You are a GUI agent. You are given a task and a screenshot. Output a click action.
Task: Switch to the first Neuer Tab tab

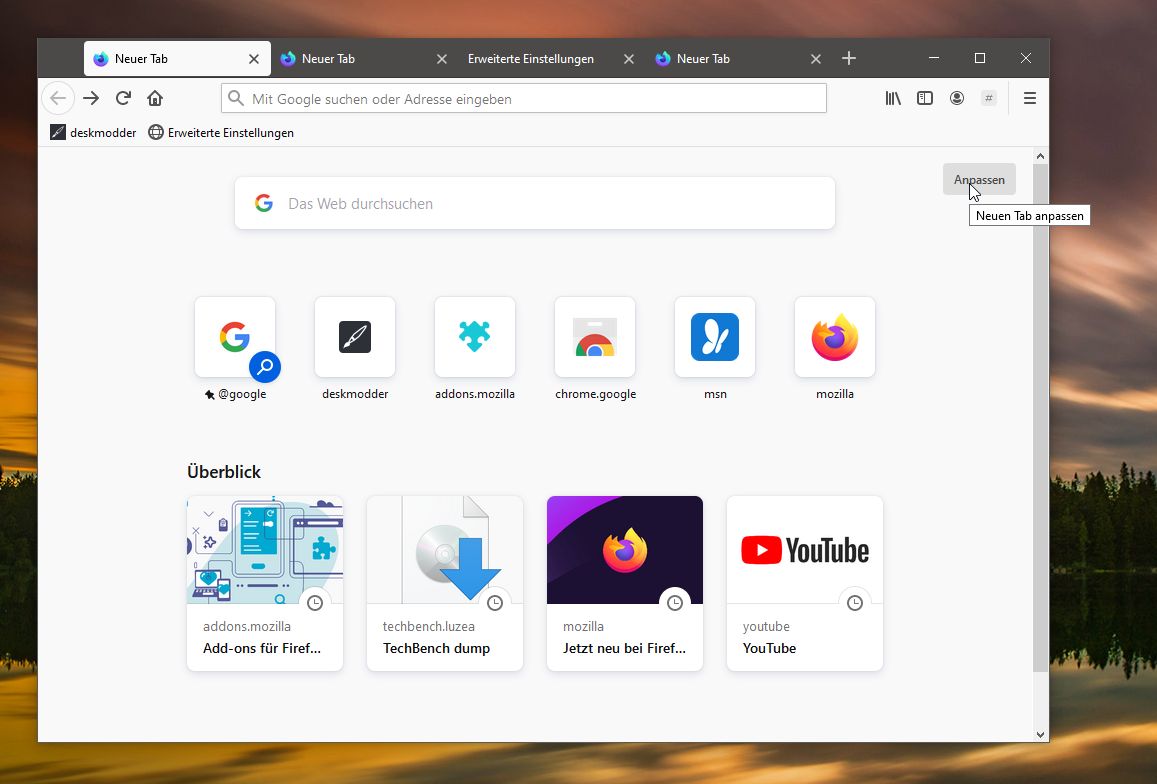point(177,58)
